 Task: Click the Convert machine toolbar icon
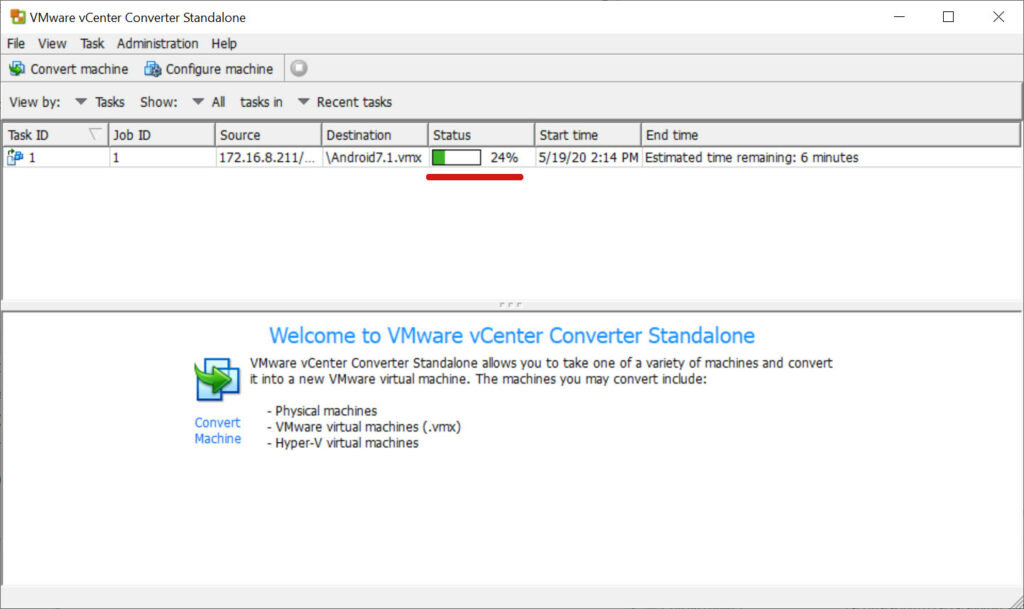point(17,69)
